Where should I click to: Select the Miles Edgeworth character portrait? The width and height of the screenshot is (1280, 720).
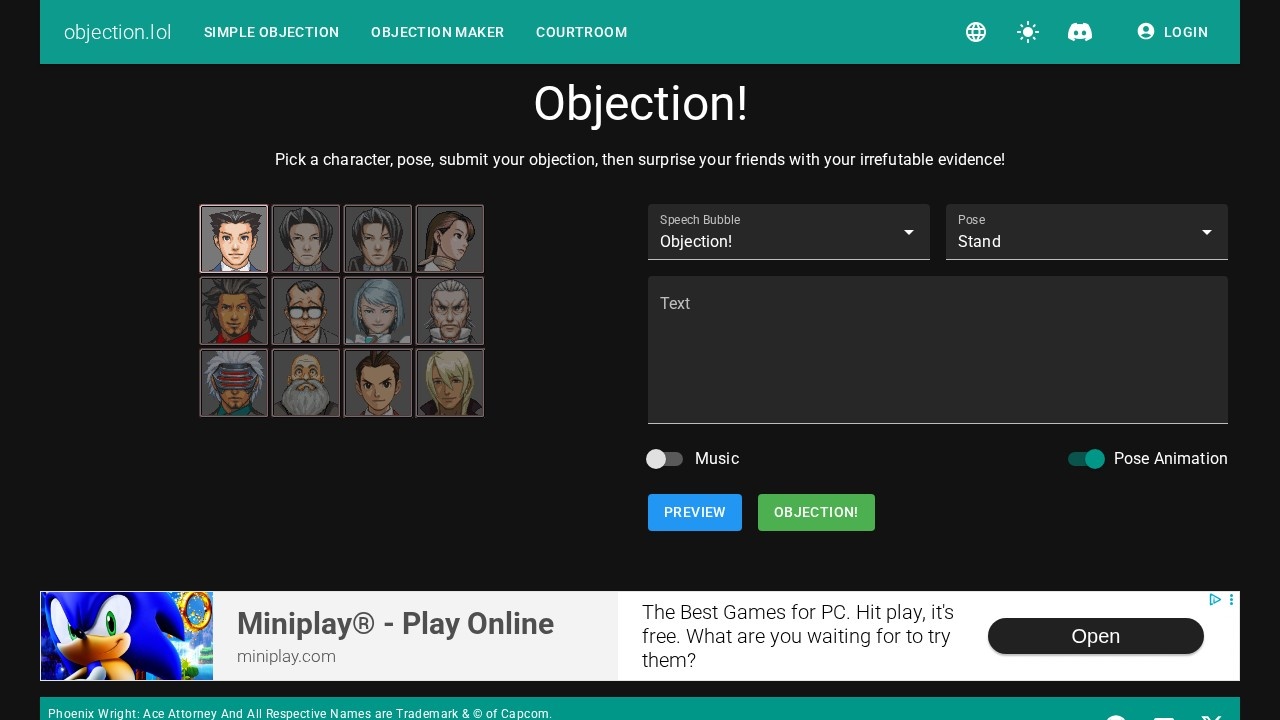click(306, 239)
